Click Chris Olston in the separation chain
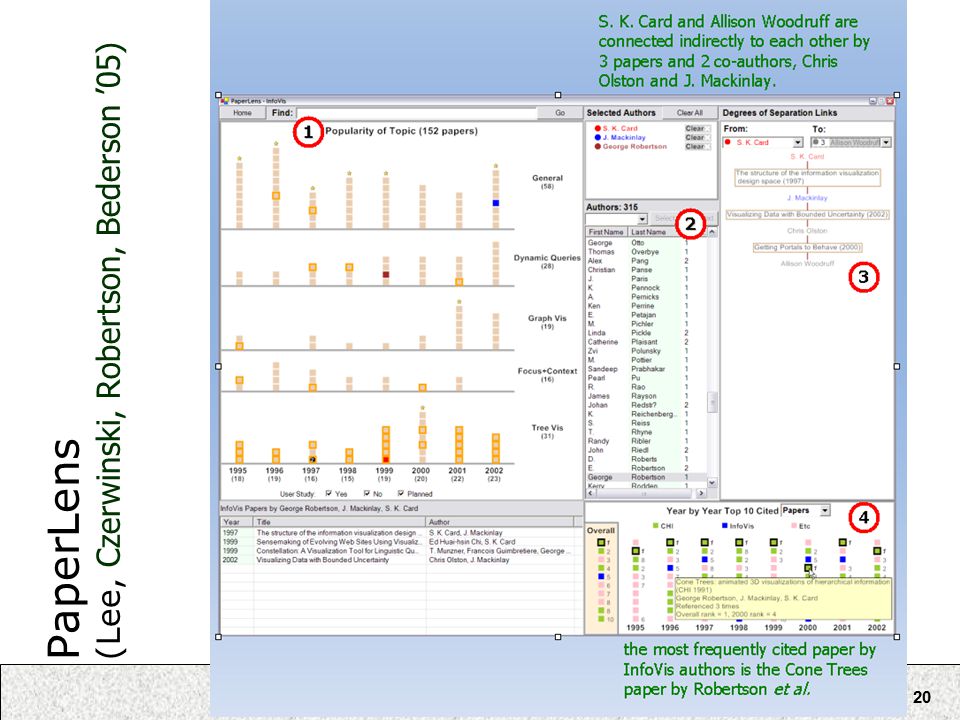Image resolution: width=960 pixels, height=720 pixels. point(808,231)
